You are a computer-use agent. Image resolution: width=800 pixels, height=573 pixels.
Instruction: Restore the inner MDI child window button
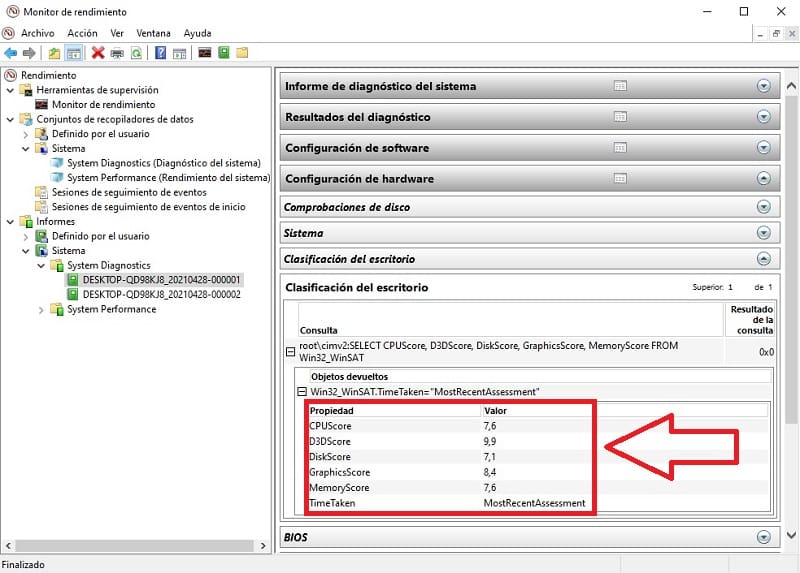[x=776, y=34]
